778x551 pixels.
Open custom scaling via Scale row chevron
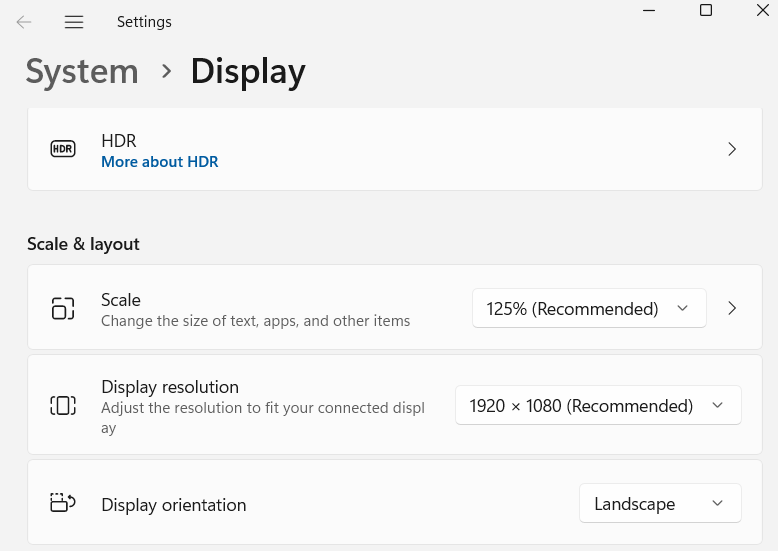click(732, 308)
